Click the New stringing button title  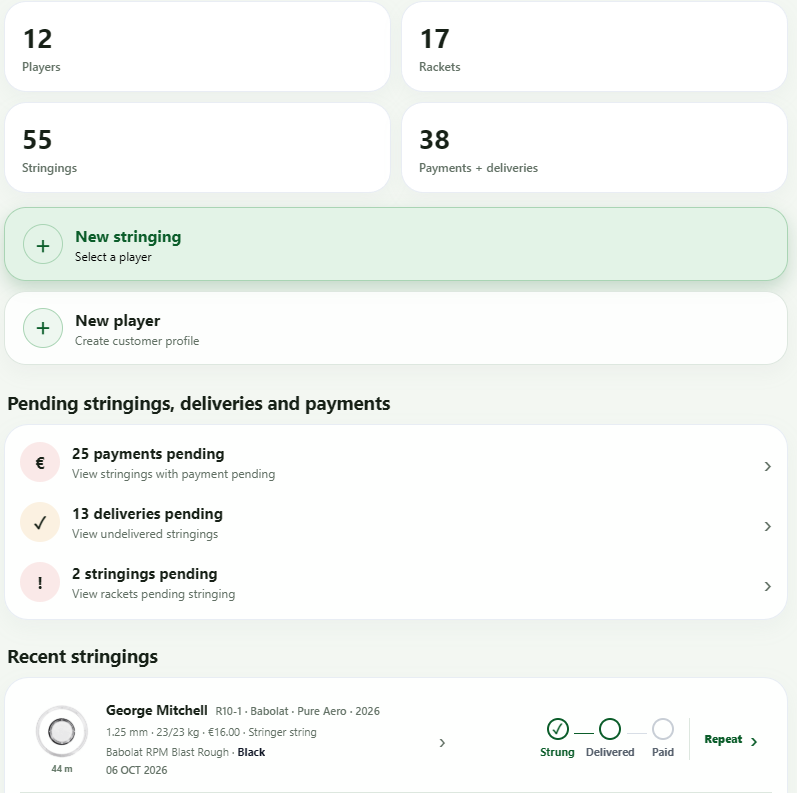coord(128,237)
